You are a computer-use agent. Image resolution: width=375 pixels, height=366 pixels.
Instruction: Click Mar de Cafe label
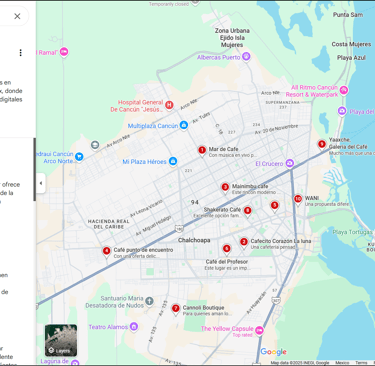223,149
